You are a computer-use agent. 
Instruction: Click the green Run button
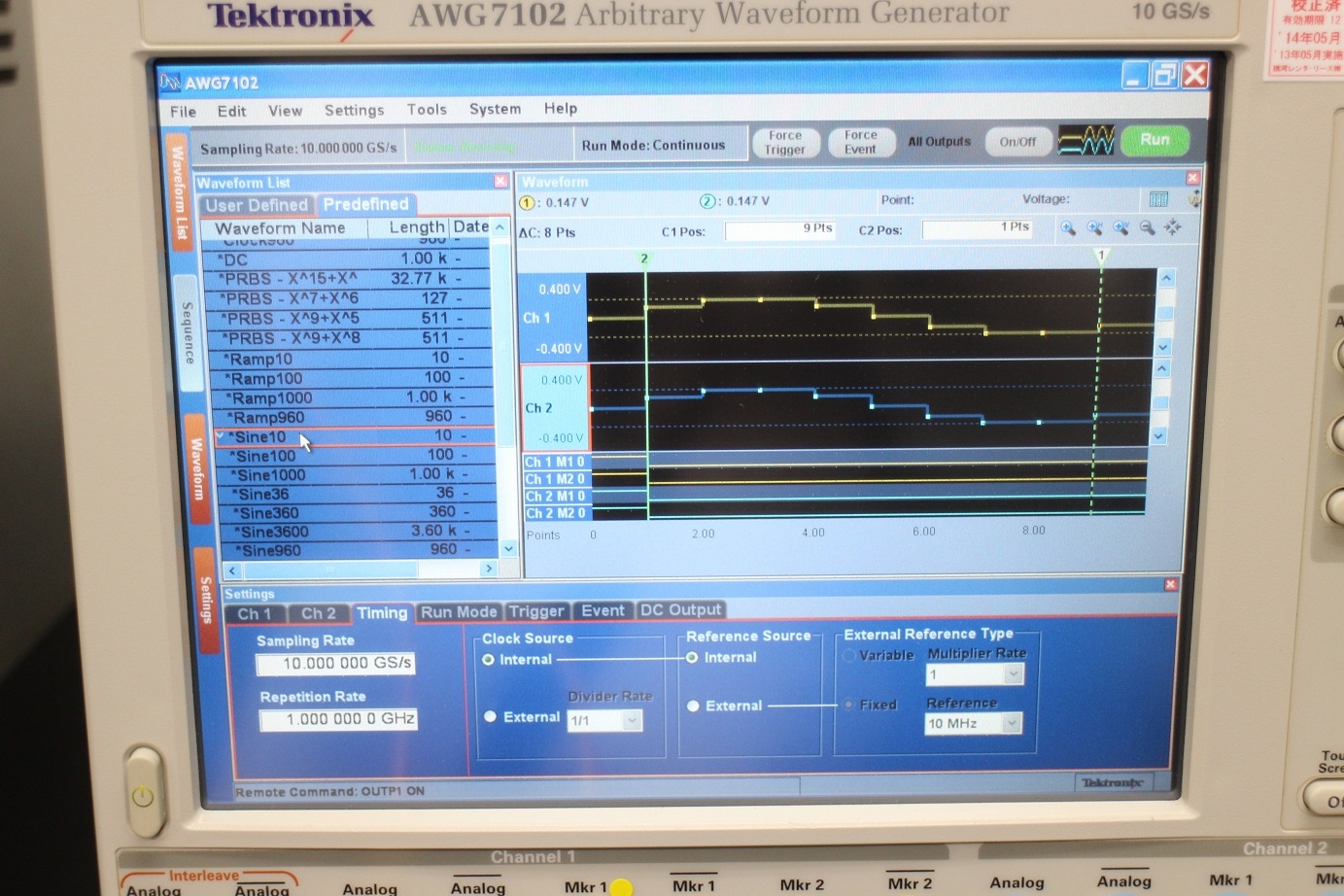click(x=1154, y=140)
